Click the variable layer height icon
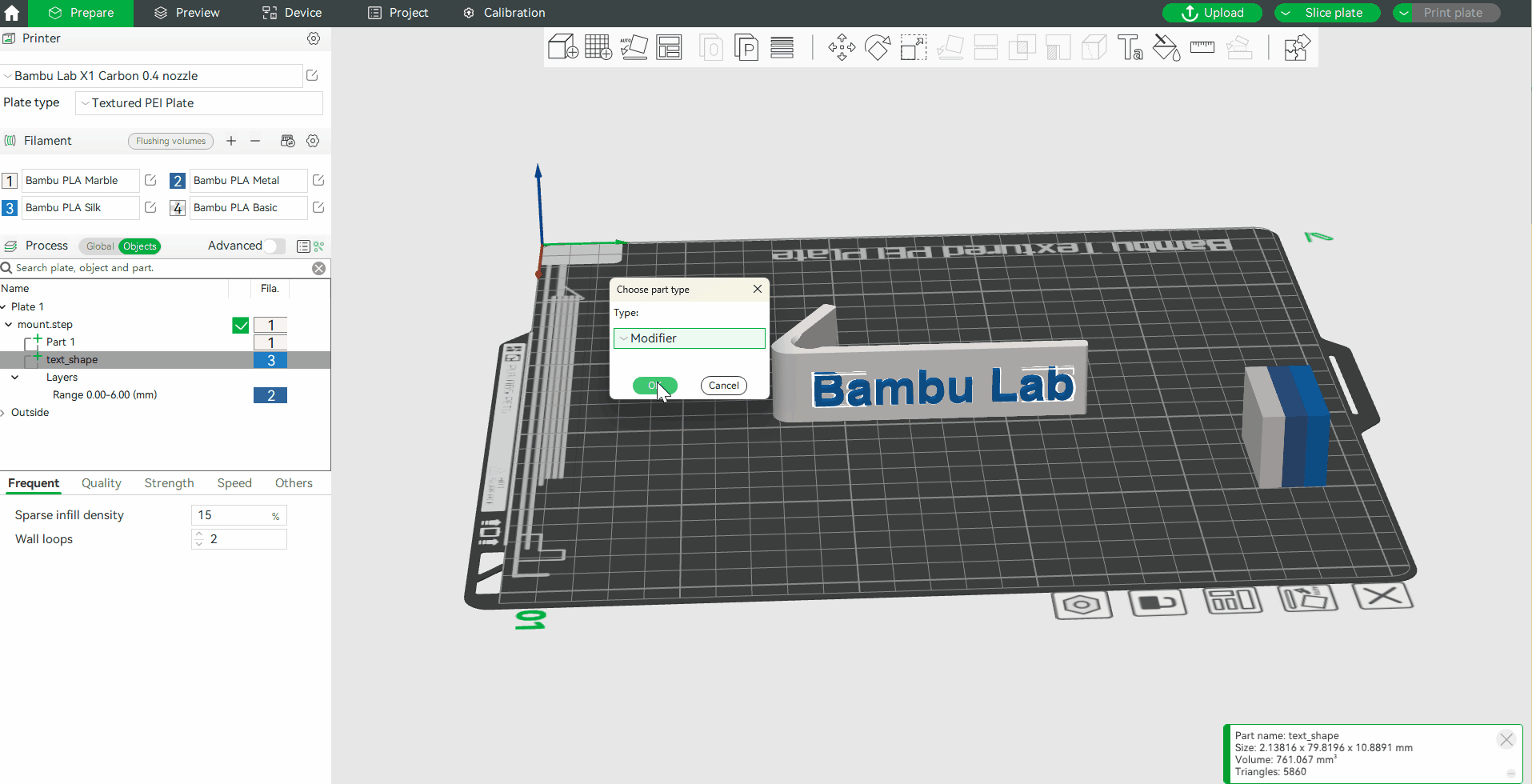1532x784 pixels. point(782,47)
